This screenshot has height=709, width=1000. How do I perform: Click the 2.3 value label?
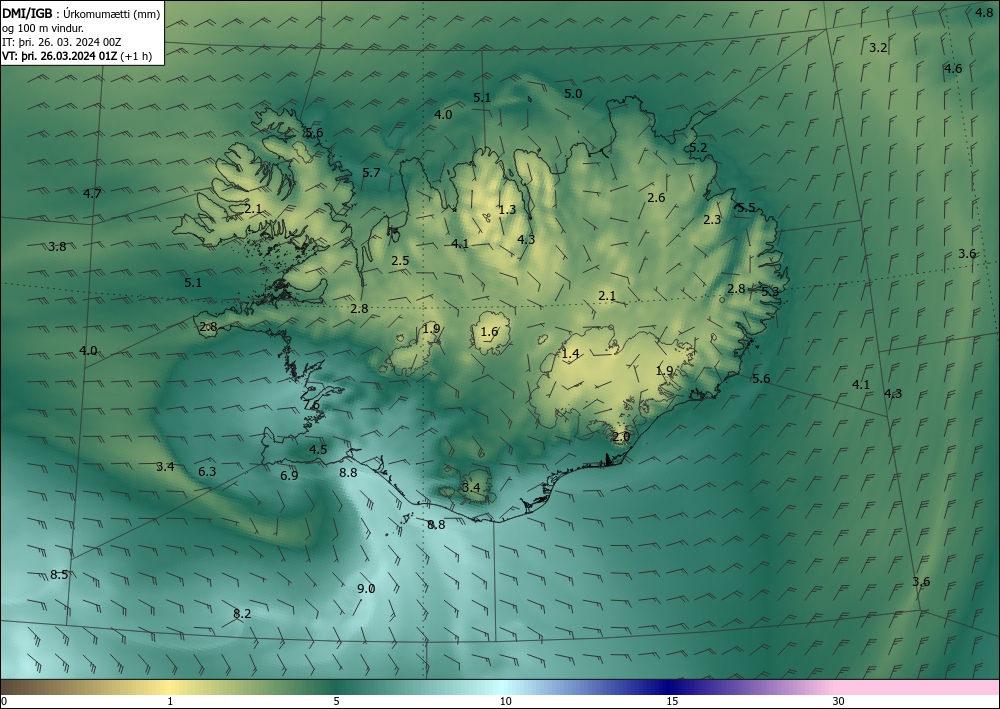click(x=712, y=220)
